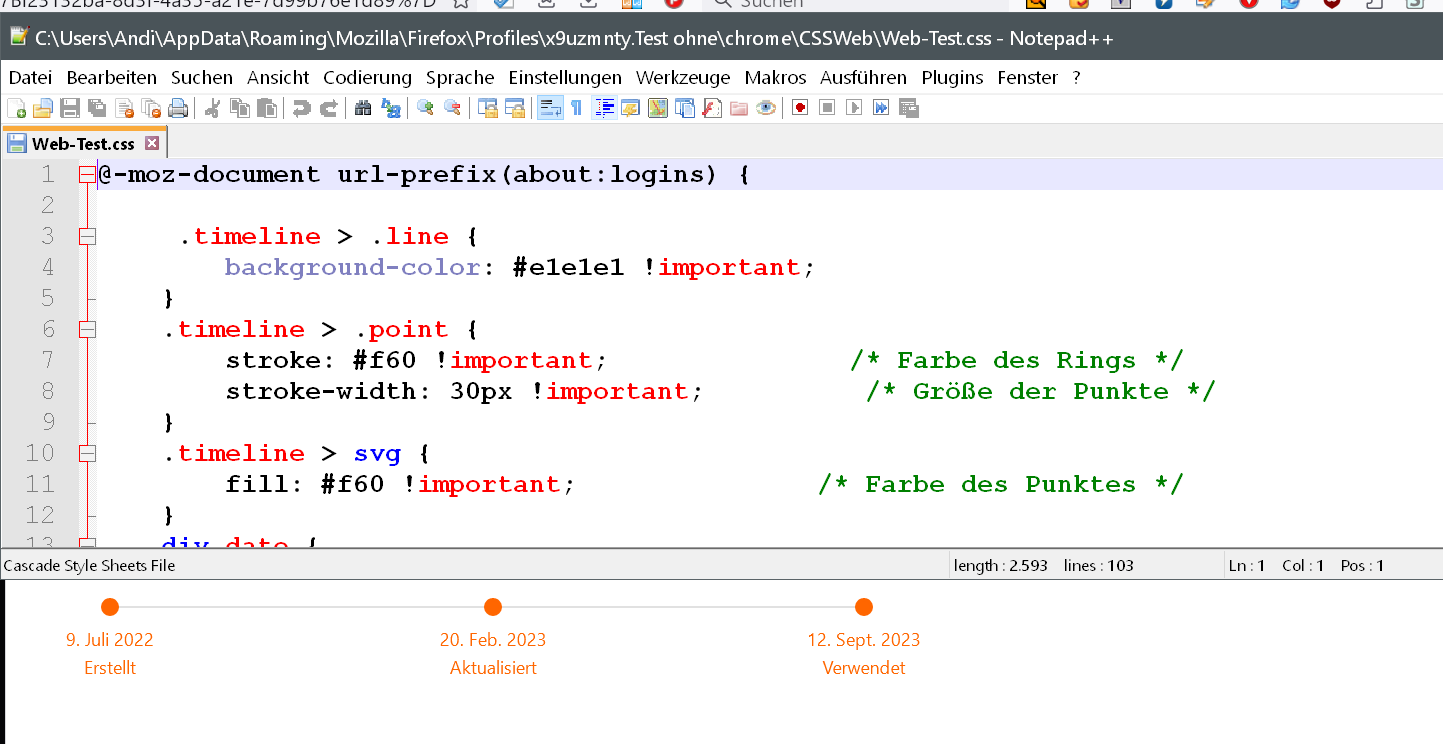
Task: Collapse the .timeline > .line fold at line 3
Action: point(87,237)
